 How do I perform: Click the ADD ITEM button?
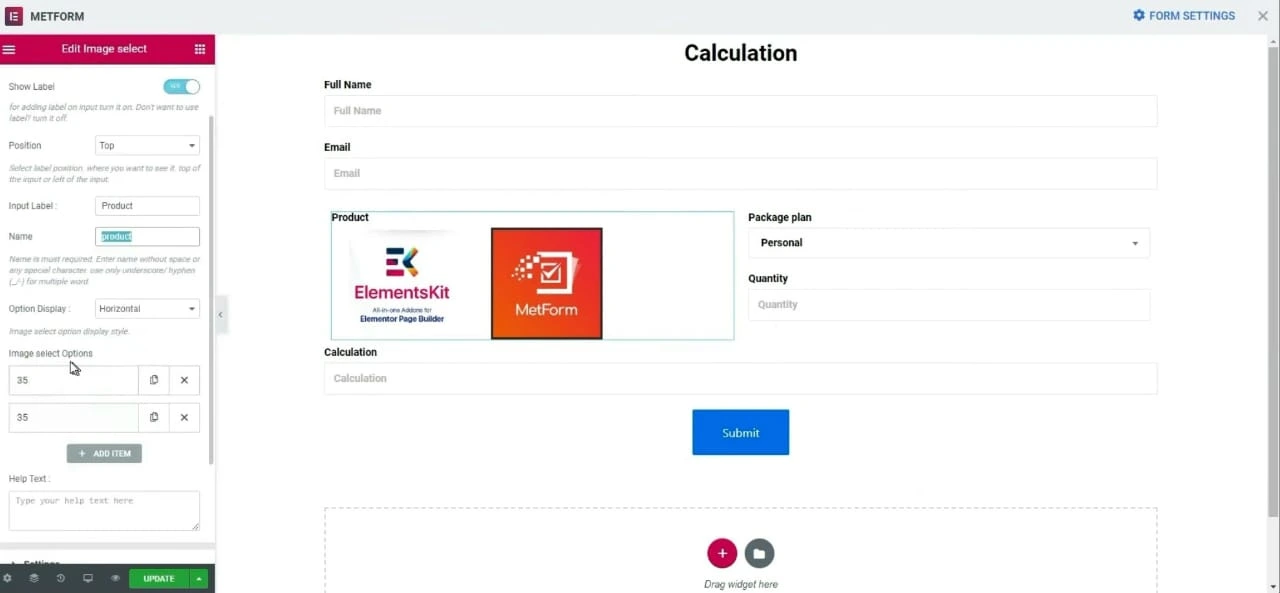[105, 454]
